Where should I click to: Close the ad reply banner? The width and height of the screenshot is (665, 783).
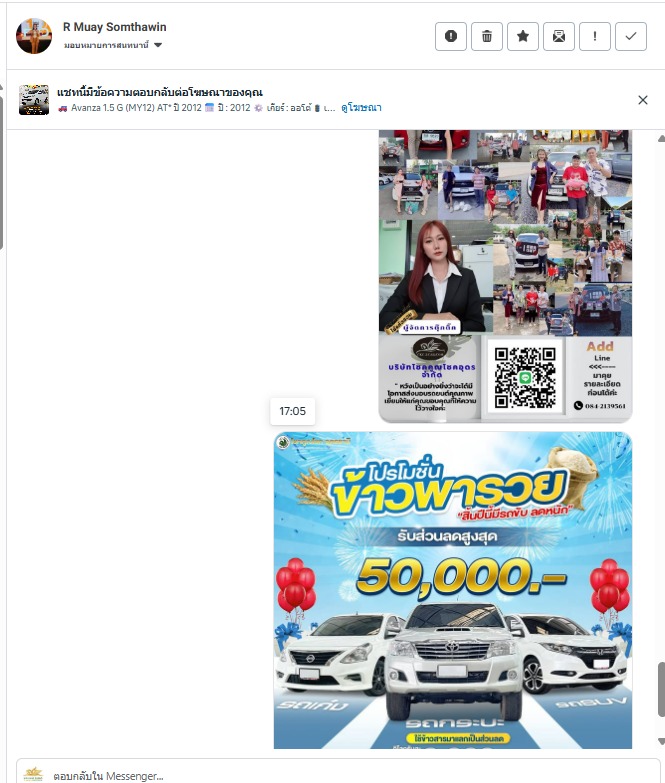pos(643,100)
